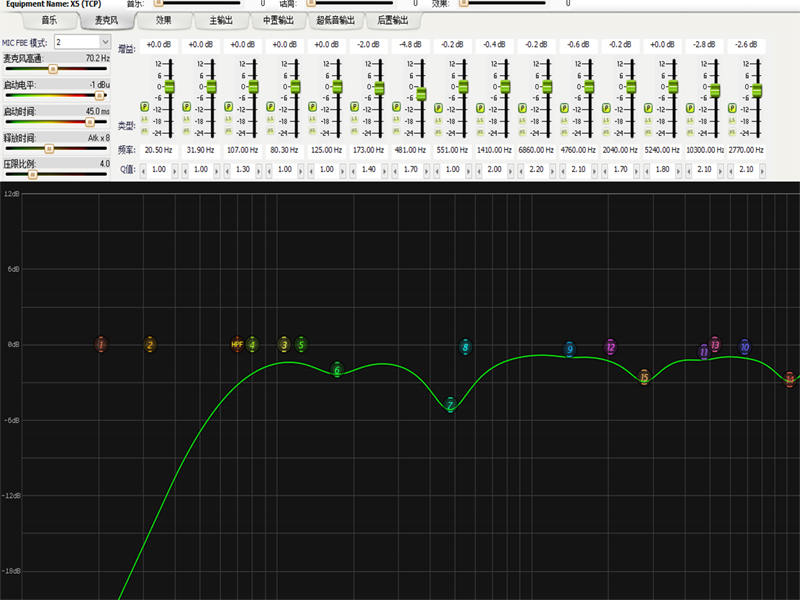Decrease Q value of 481.00 Hz band
This screenshot has width=800, height=600.
395,170
